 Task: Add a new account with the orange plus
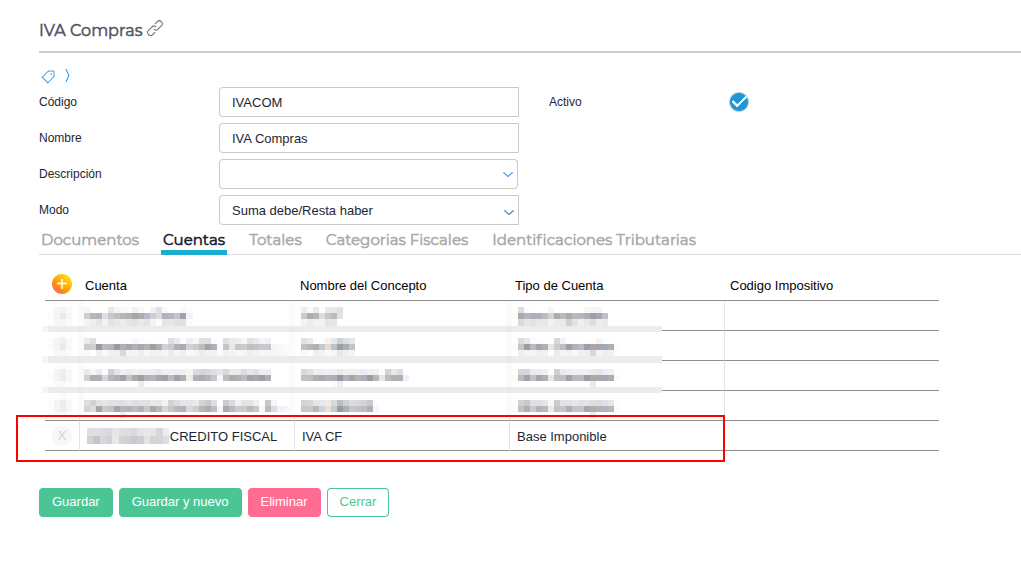tap(62, 284)
